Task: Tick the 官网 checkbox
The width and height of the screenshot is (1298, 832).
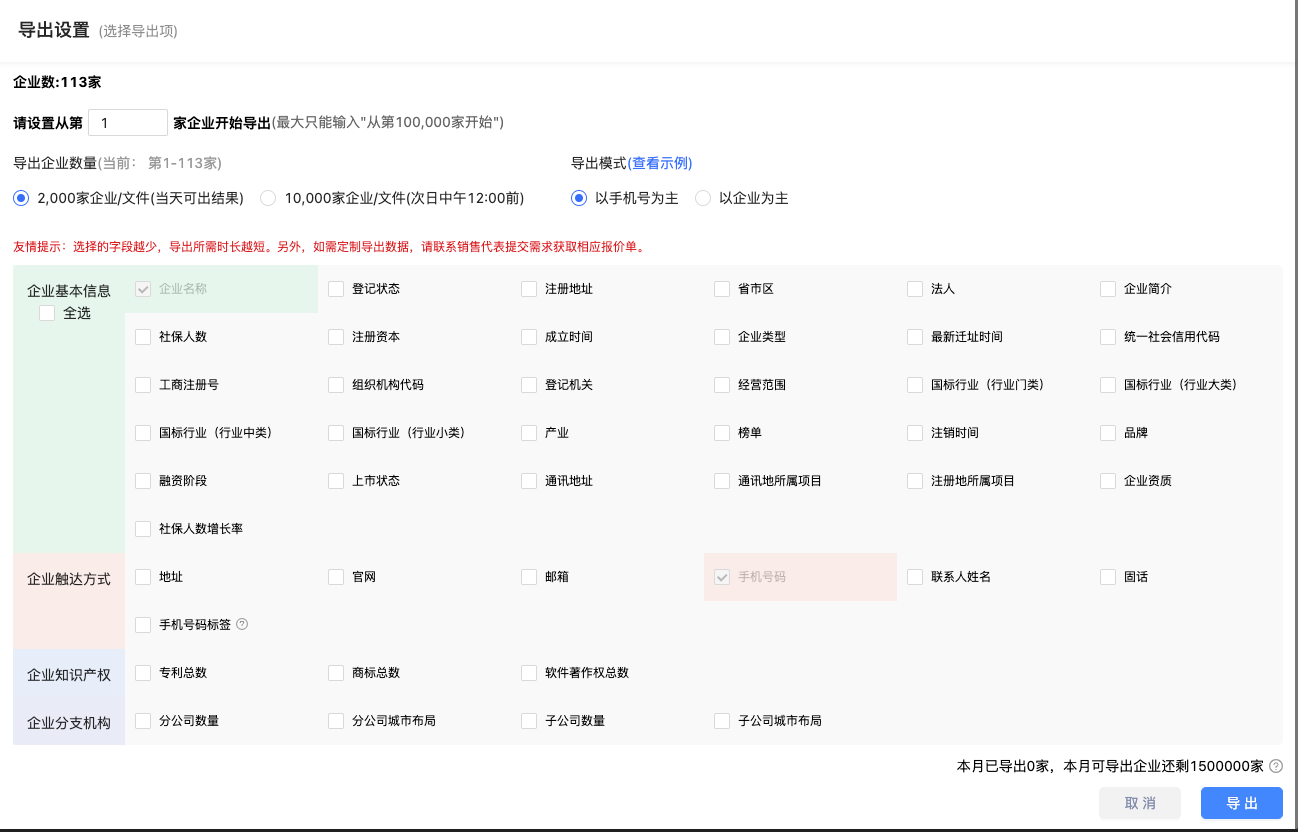Action: coord(336,577)
